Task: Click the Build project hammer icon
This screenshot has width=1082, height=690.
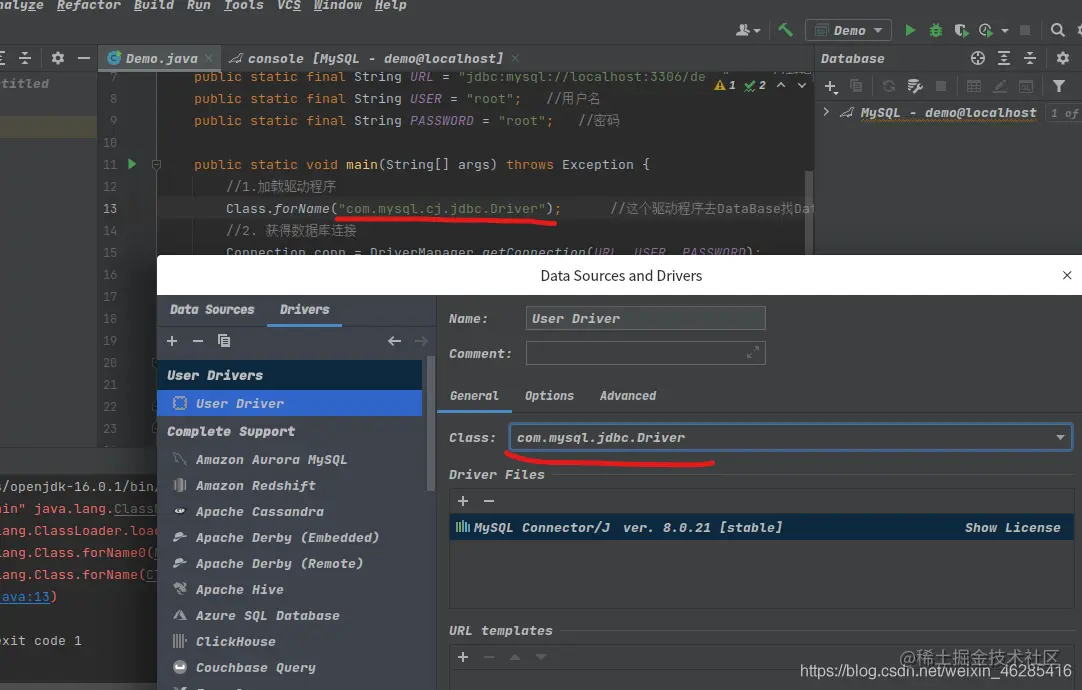Action: tap(785, 30)
